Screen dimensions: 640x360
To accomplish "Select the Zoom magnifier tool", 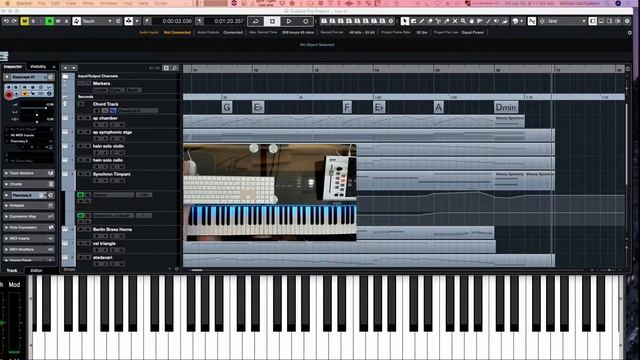I will point(463,21).
